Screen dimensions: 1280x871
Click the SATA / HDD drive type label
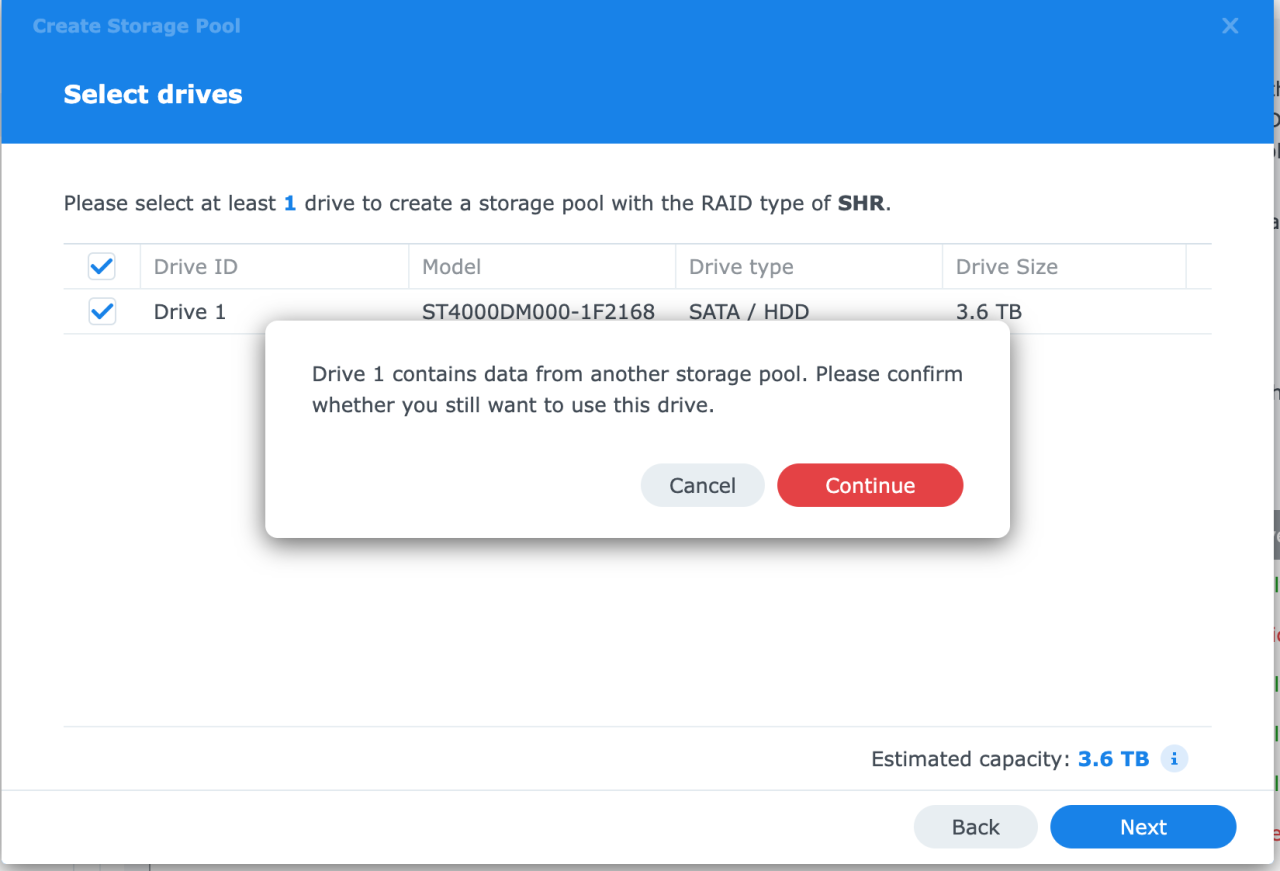(x=748, y=311)
